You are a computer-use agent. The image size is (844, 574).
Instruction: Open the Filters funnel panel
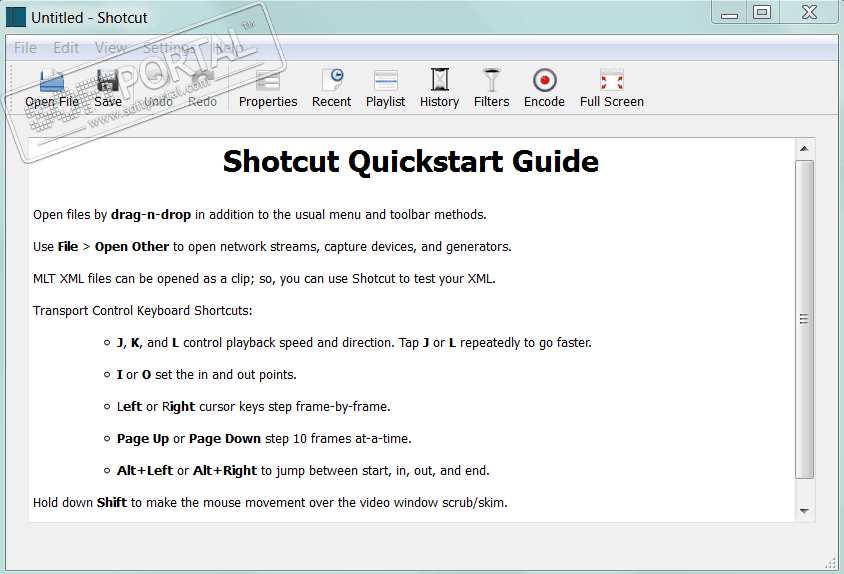(x=491, y=89)
